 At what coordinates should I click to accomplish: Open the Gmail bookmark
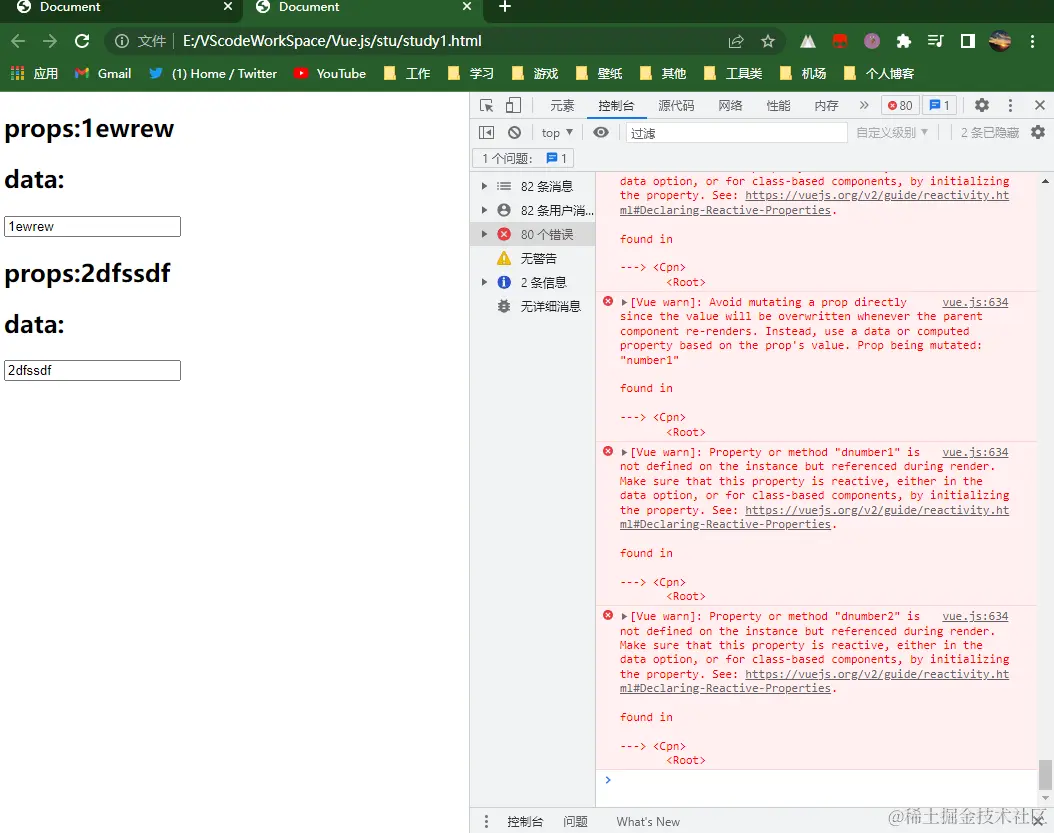pos(103,73)
